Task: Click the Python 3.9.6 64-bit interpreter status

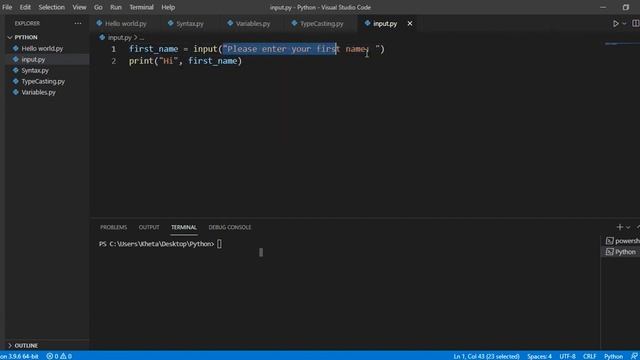Action: pyautogui.click(x=19, y=356)
